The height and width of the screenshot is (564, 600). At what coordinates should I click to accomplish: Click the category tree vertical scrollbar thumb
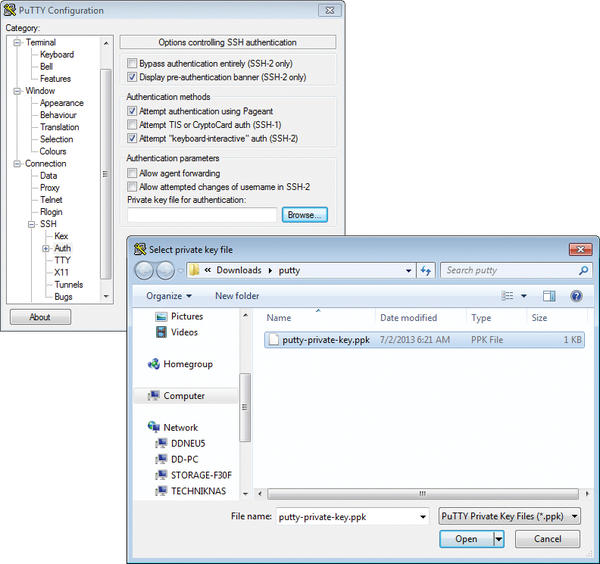coord(106,174)
